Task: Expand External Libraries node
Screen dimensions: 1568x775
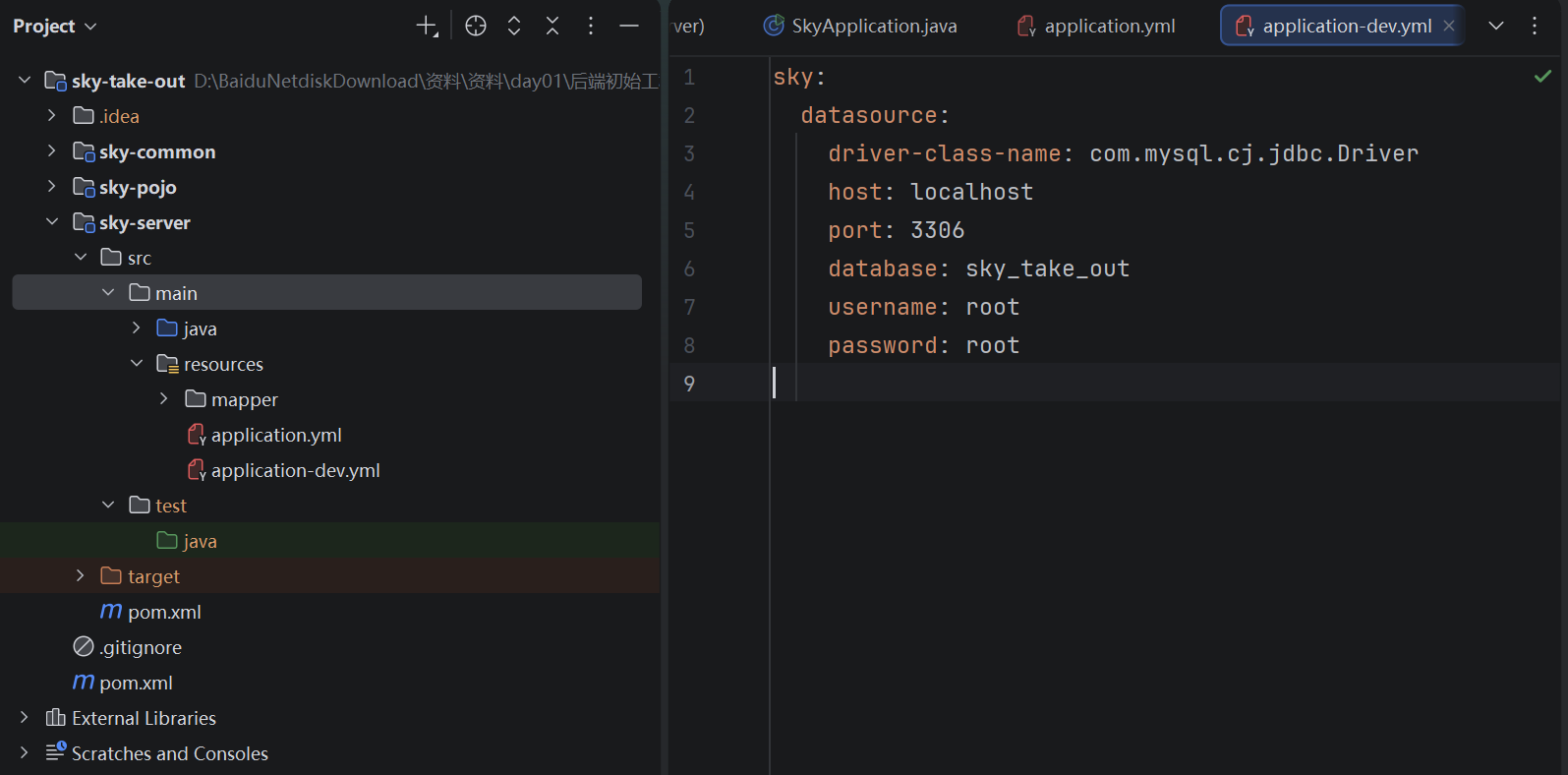Action: [25, 717]
